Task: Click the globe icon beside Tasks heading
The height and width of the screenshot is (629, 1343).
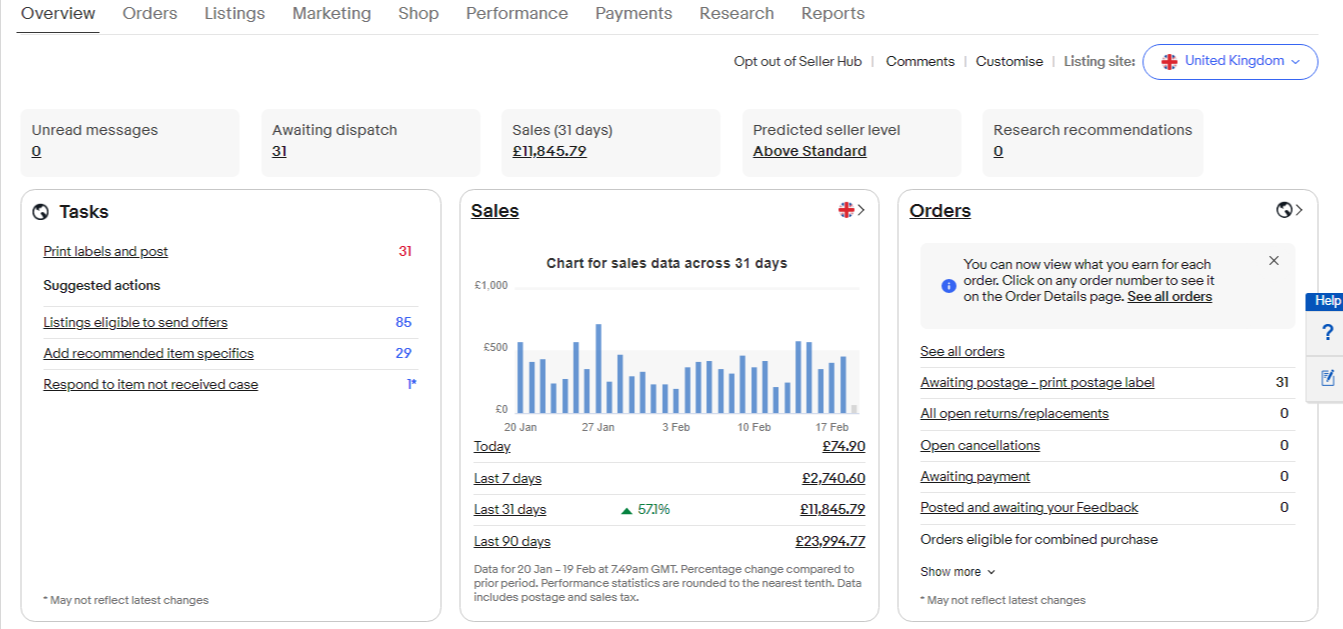Action: 41,212
